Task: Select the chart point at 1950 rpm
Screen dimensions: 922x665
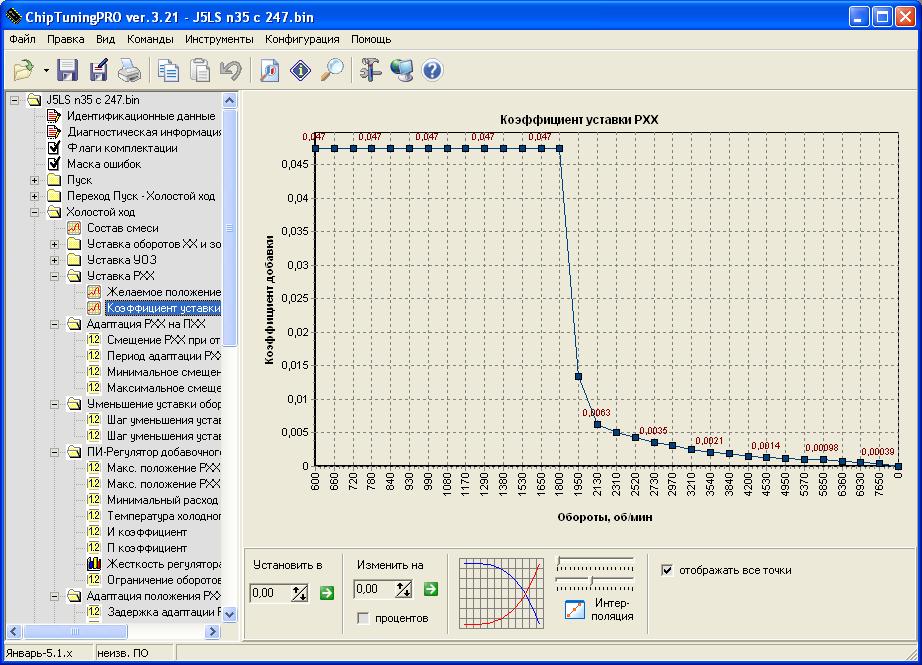Action: [578, 376]
